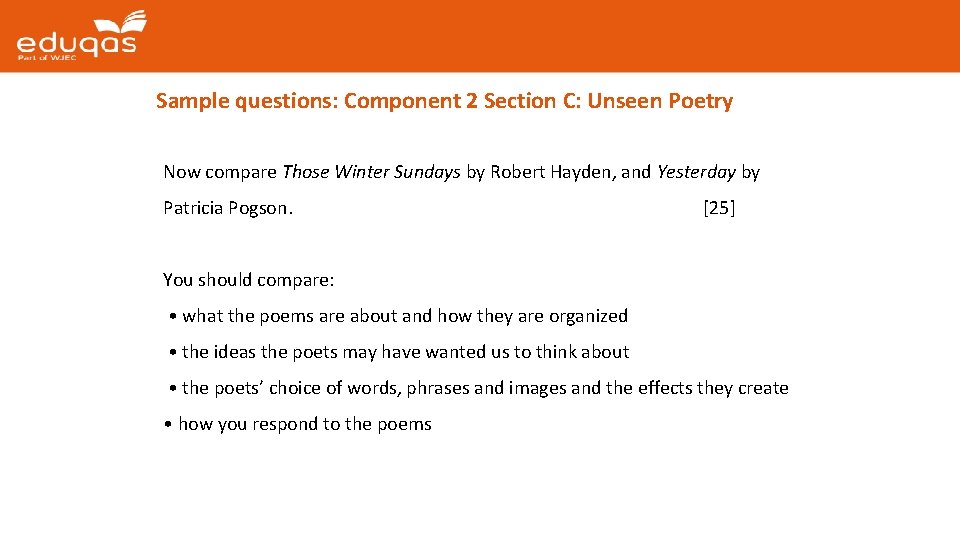Click the 'Part of WJEC' tagline
The image size is (960, 540).
click(40, 60)
